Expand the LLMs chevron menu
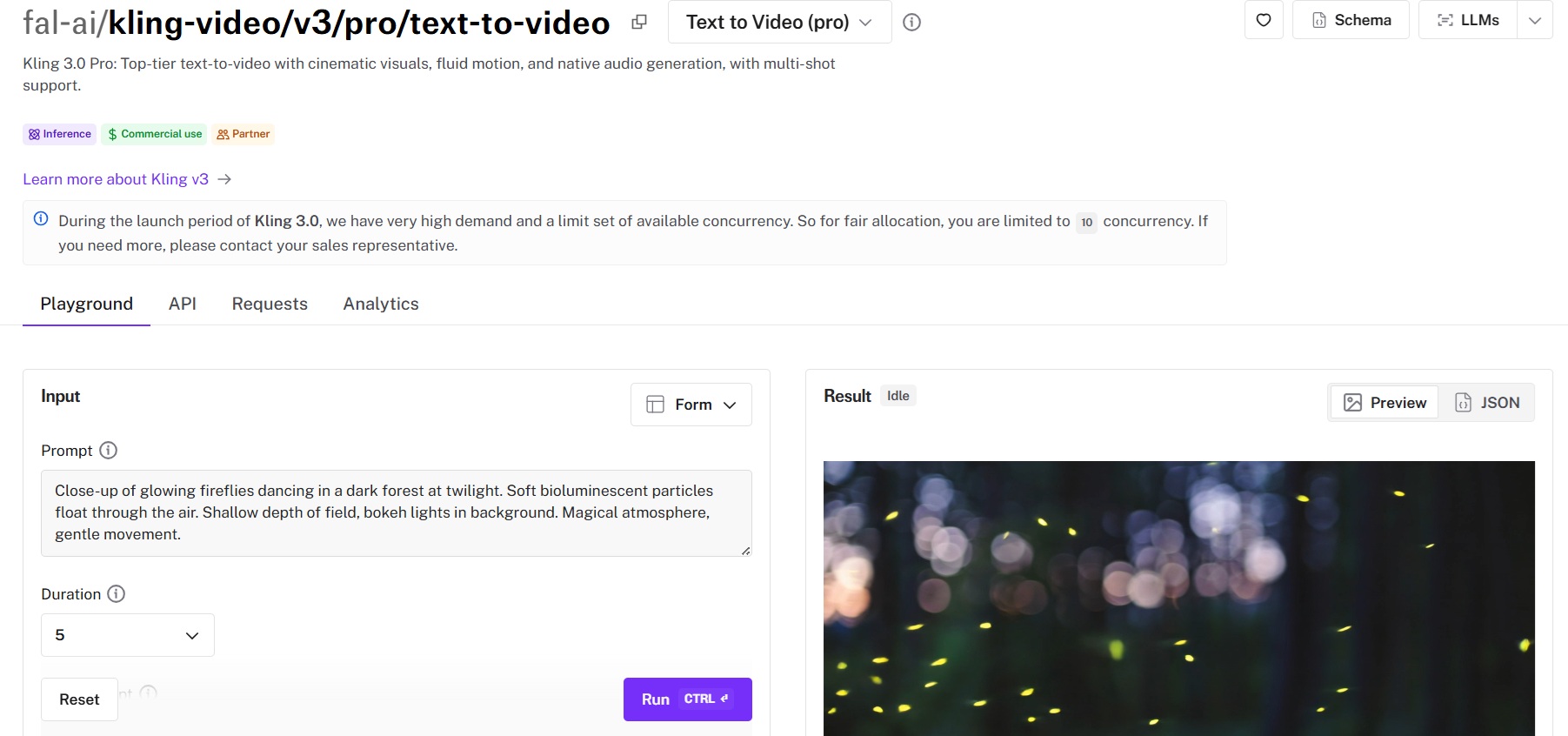 [1535, 20]
